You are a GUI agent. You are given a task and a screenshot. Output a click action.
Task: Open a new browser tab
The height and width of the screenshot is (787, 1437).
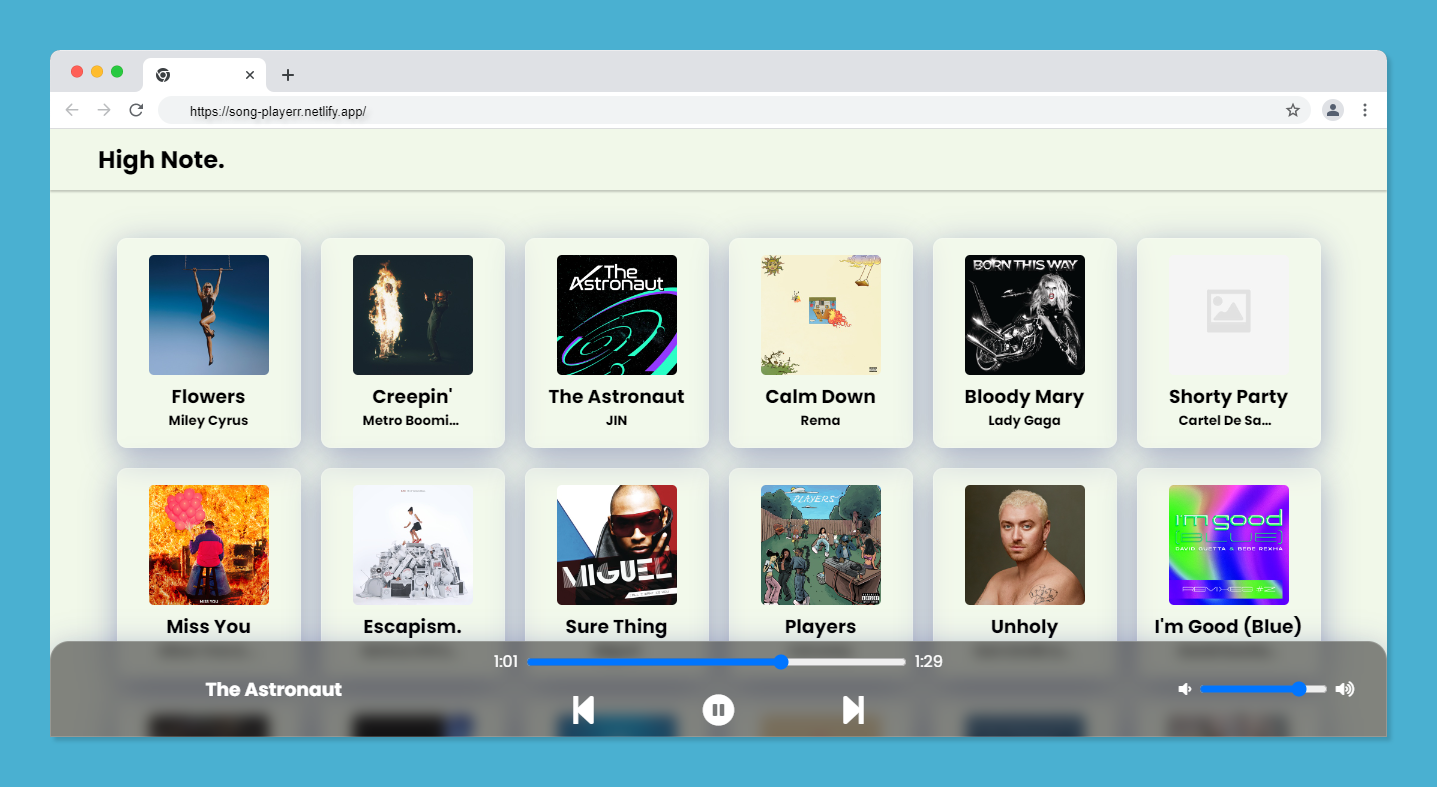coord(288,75)
